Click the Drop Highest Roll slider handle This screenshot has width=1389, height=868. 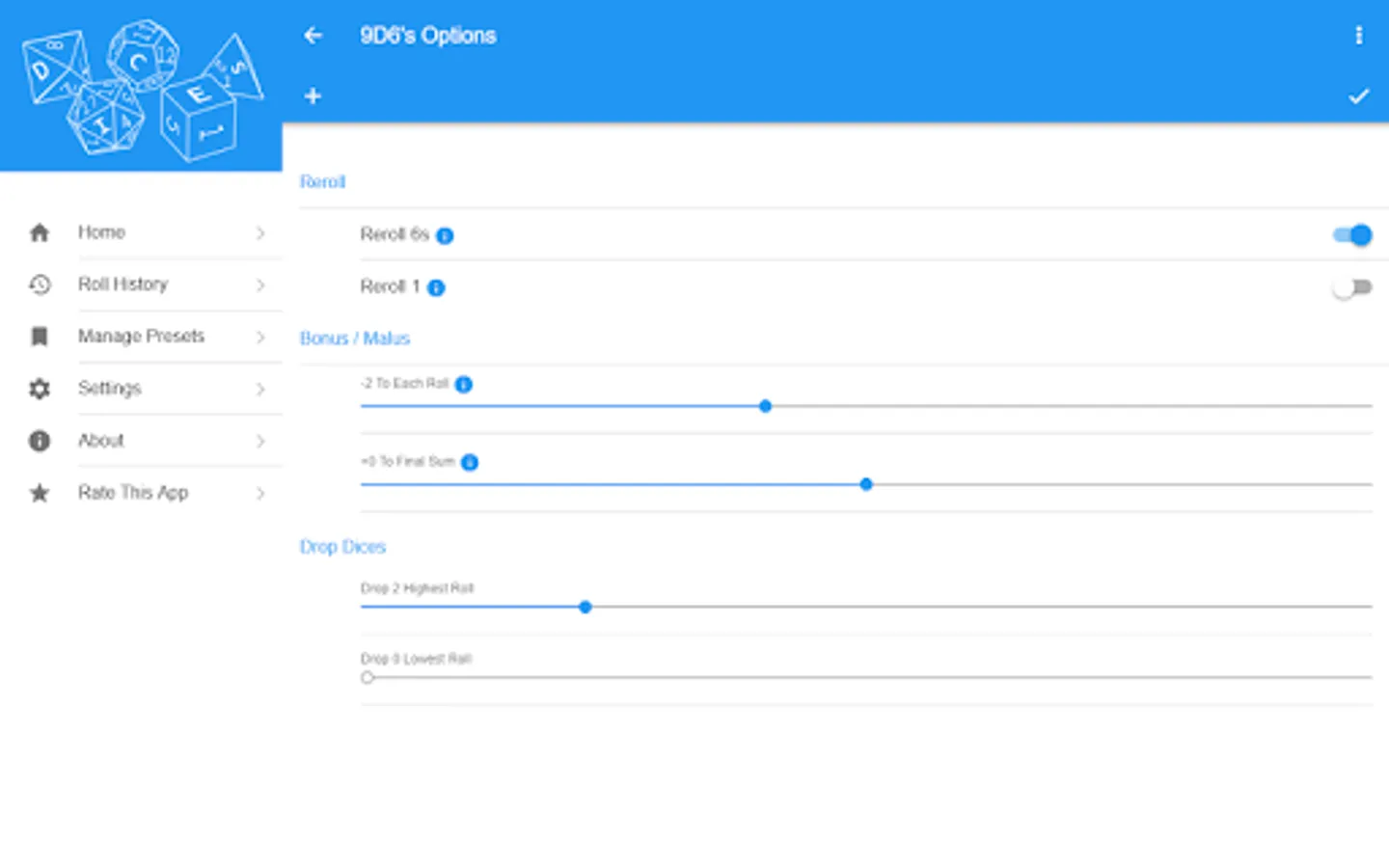click(586, 608)
